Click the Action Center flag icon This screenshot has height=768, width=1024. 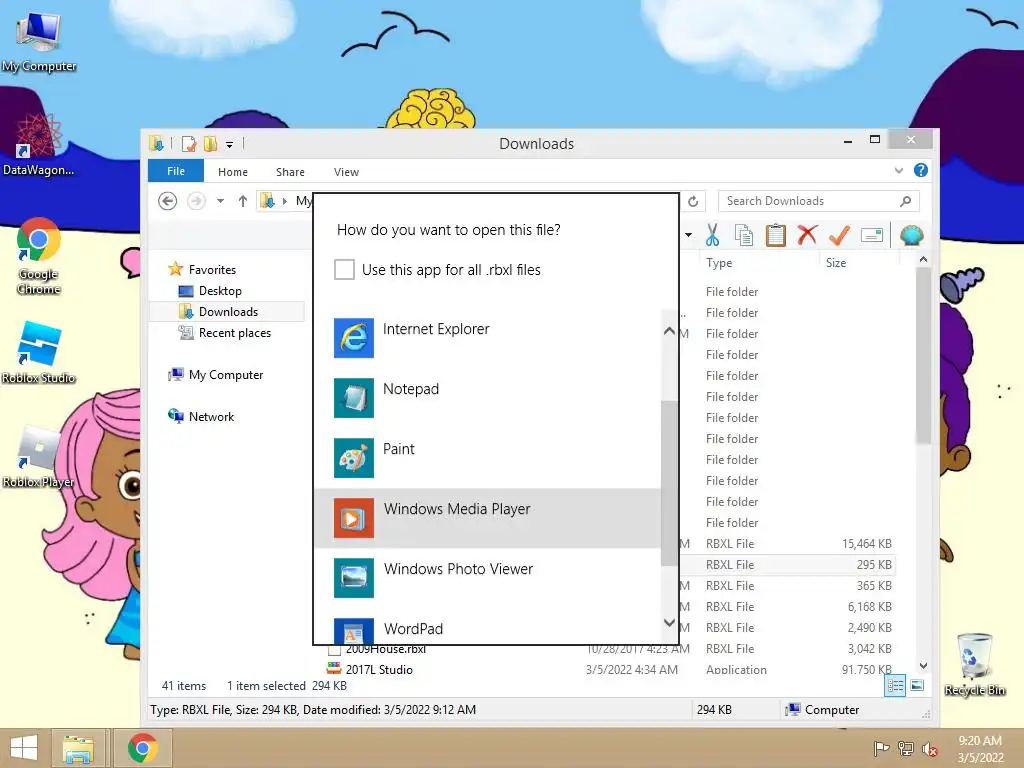[881, 748]
